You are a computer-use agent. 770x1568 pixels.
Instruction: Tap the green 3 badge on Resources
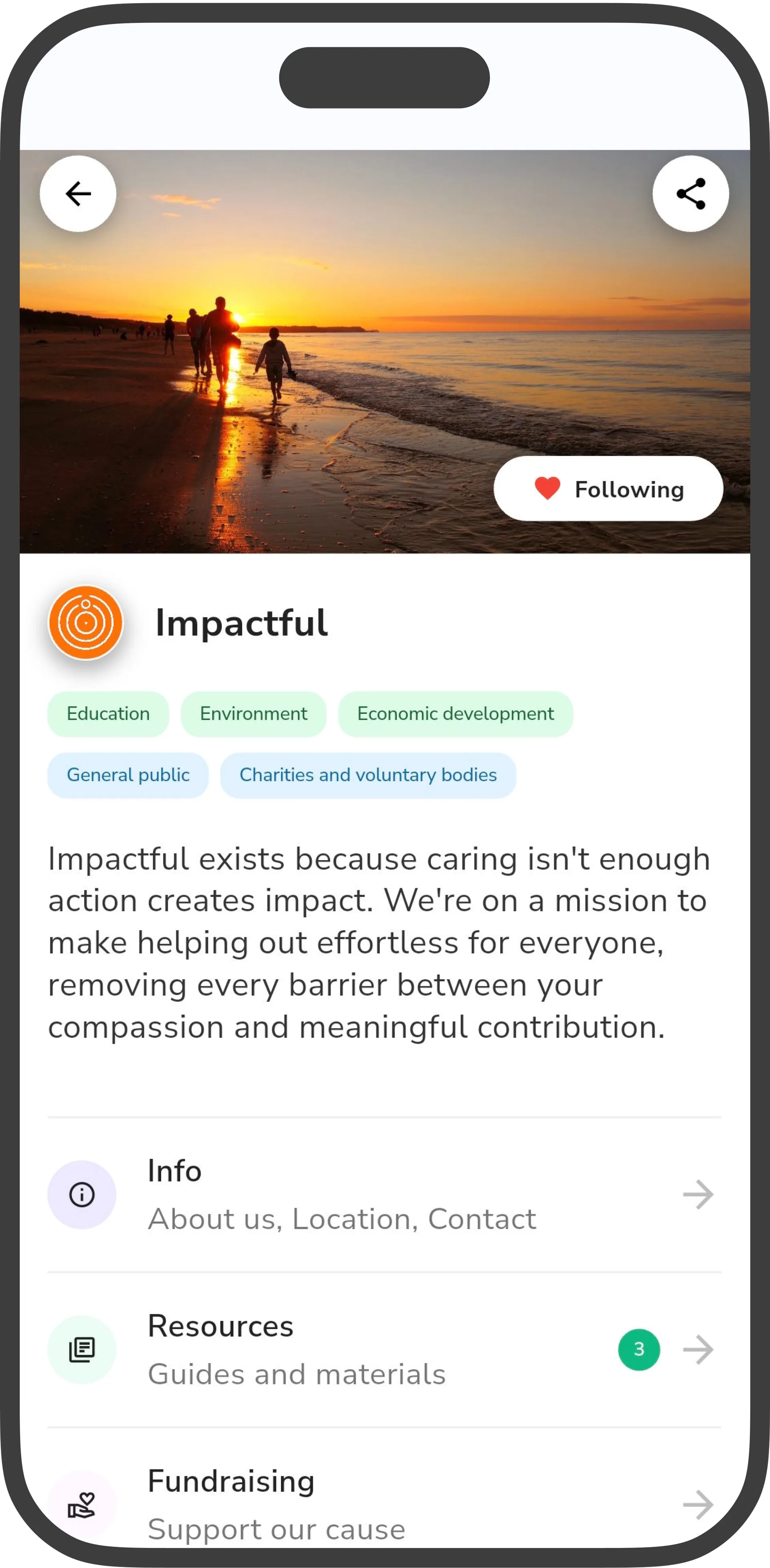[x=639, y=1350]
